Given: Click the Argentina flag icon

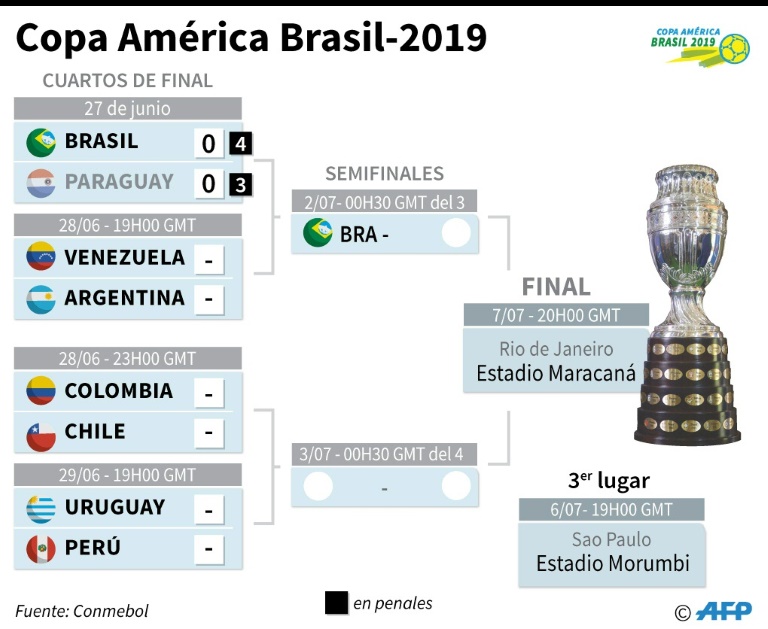Looking at the screenshot, I should 41,299.
